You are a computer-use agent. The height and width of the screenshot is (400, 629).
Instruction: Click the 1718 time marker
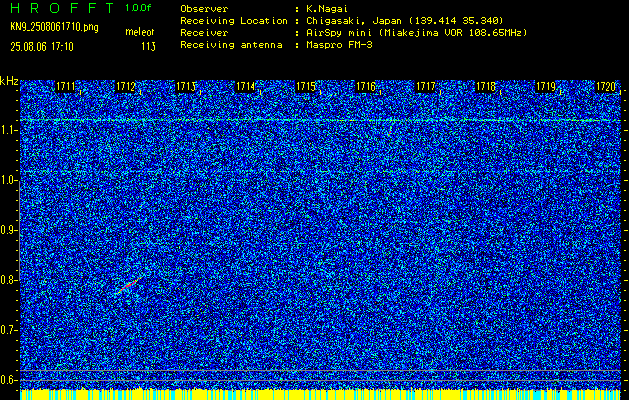(x=485, y=86)
